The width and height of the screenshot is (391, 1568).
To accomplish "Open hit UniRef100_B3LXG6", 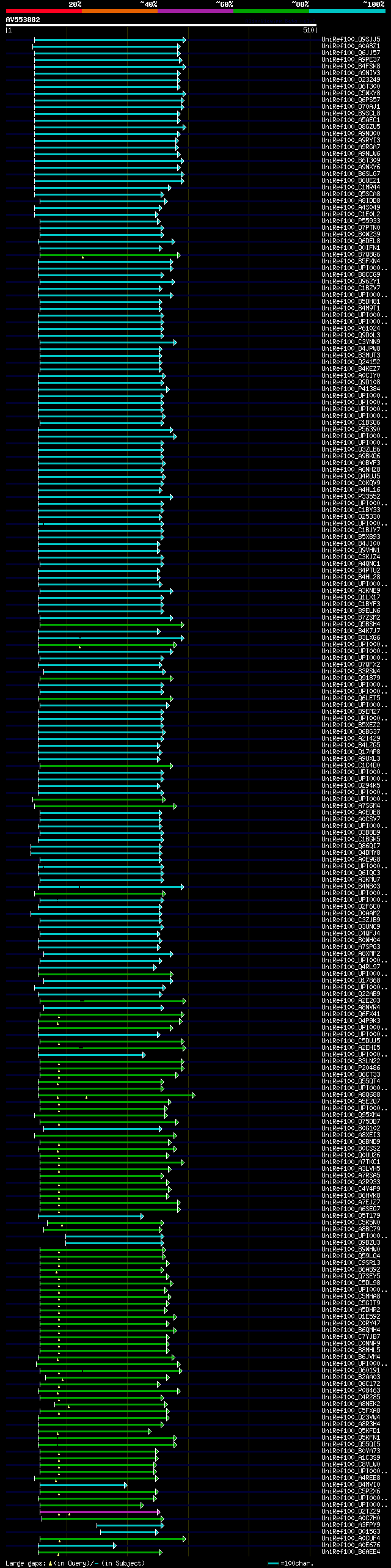I will [351, 638].
